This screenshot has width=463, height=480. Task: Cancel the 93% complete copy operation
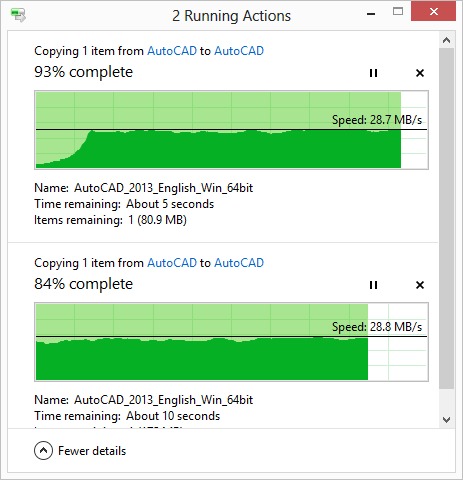420,73
